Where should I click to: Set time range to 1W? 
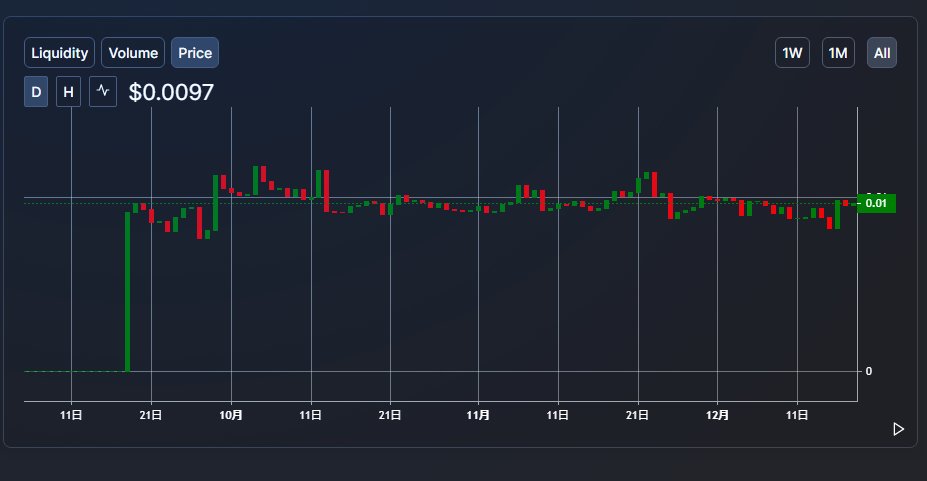click(792, 53)
